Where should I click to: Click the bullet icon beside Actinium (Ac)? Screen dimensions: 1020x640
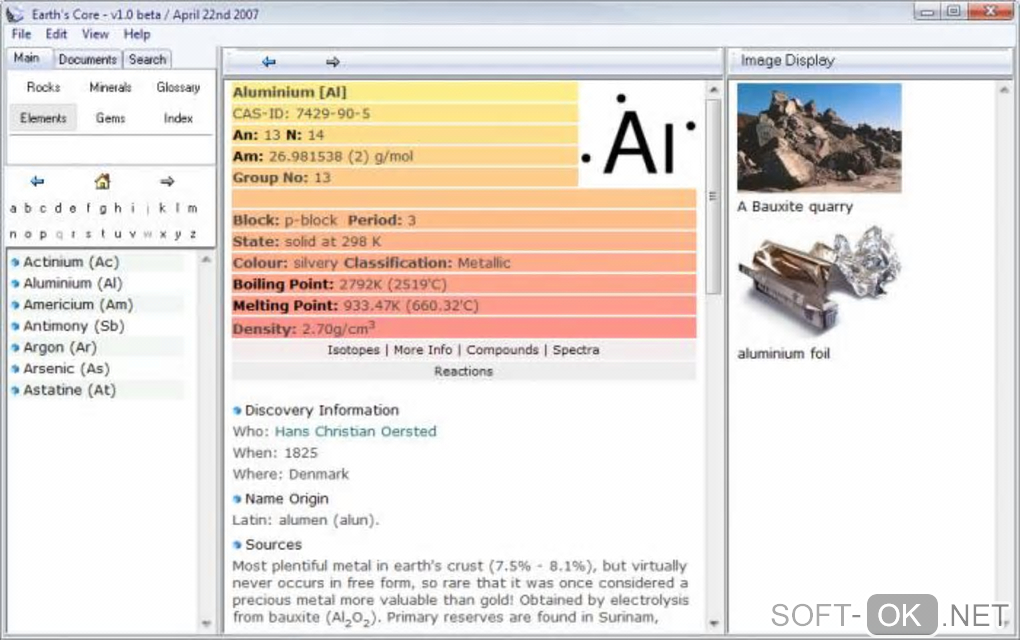pos(16,262)
